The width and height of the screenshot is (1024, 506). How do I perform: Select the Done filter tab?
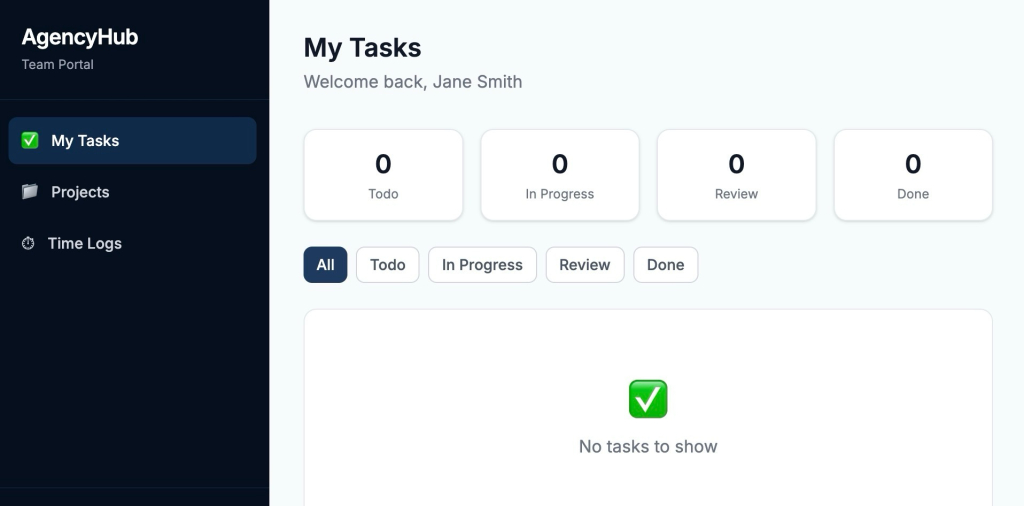665,265
